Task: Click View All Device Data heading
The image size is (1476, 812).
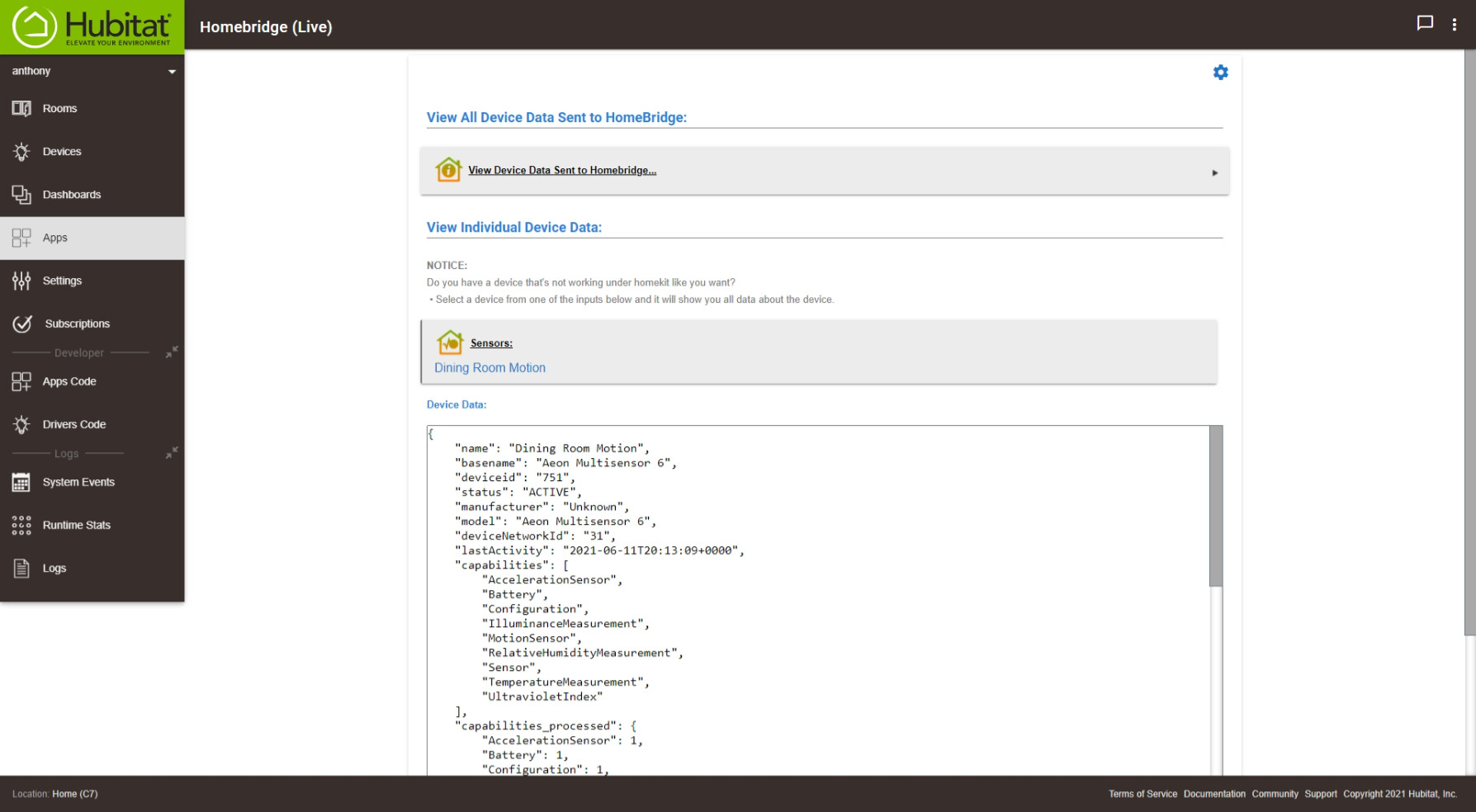Action: point(556,117)
